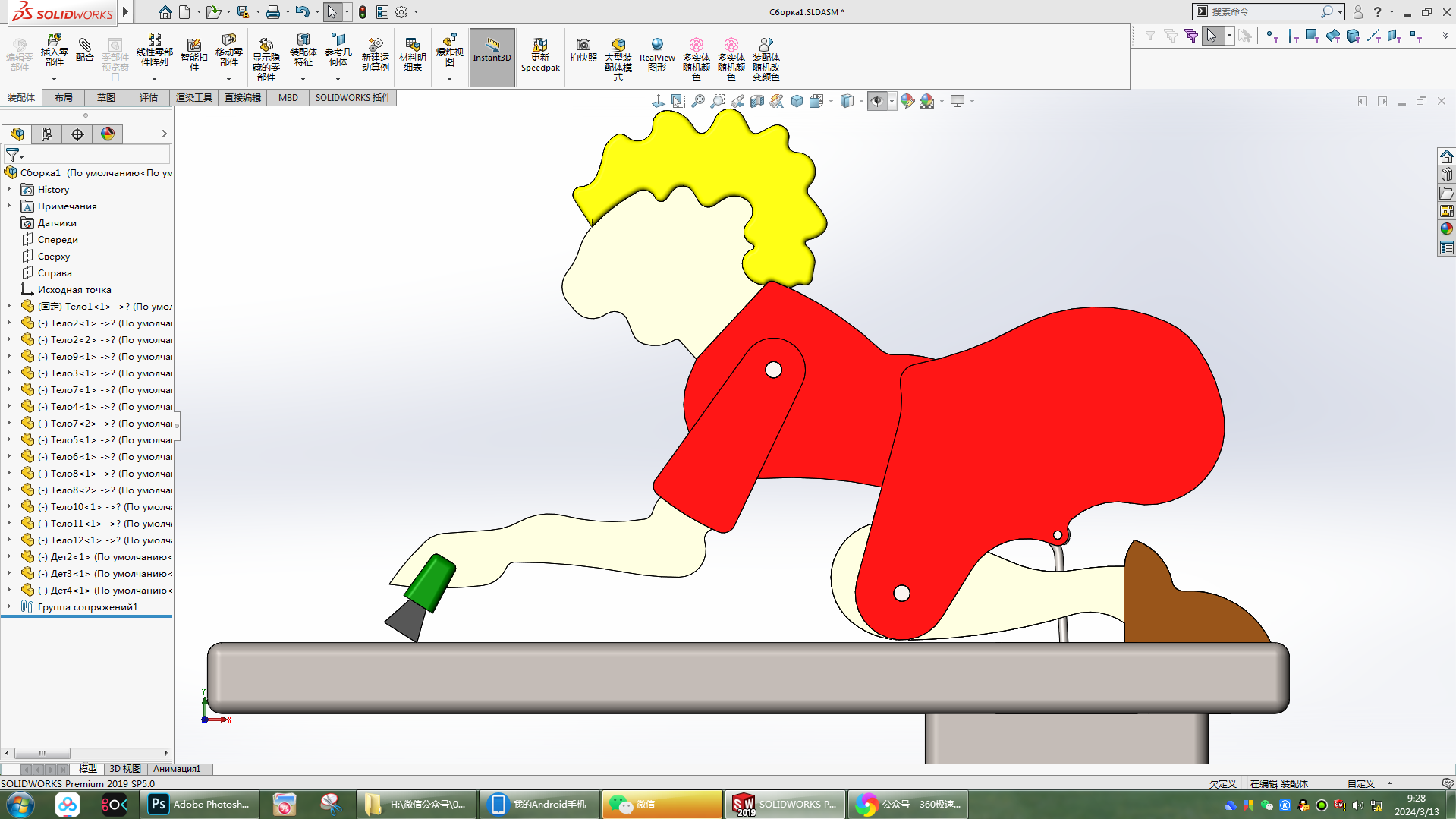Expand the Тело1<1> component node
1456x819 pixels.
[9, 307]
